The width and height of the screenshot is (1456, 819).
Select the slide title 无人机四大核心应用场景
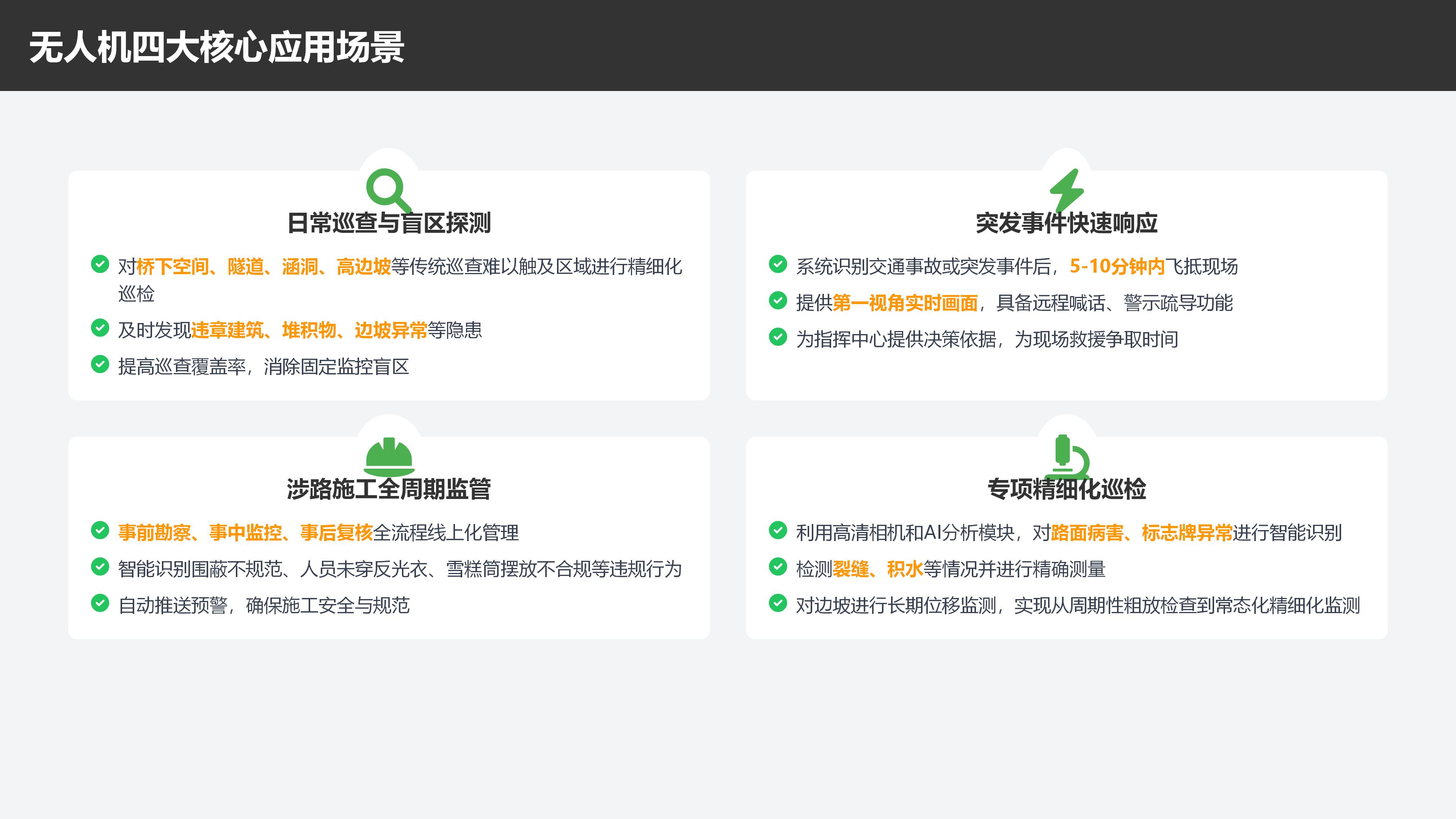click(x=217, y=47)
